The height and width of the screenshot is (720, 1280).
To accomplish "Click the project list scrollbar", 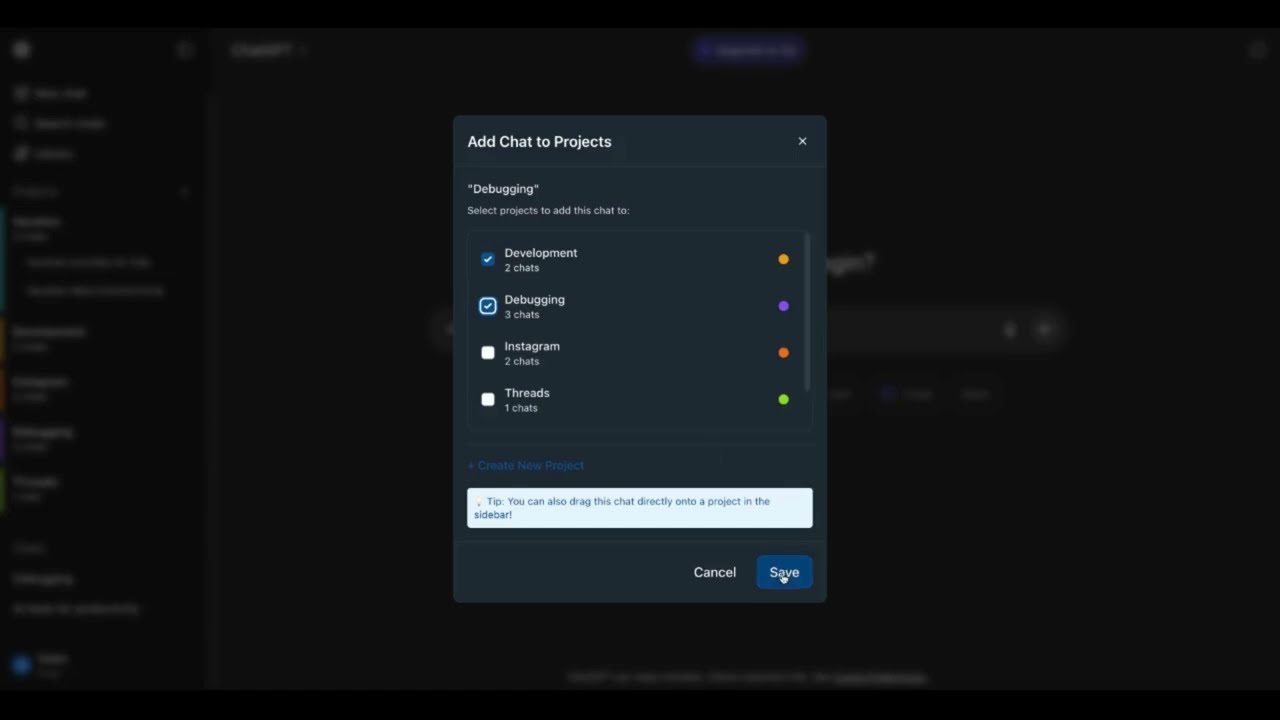I will coord(807,312).
